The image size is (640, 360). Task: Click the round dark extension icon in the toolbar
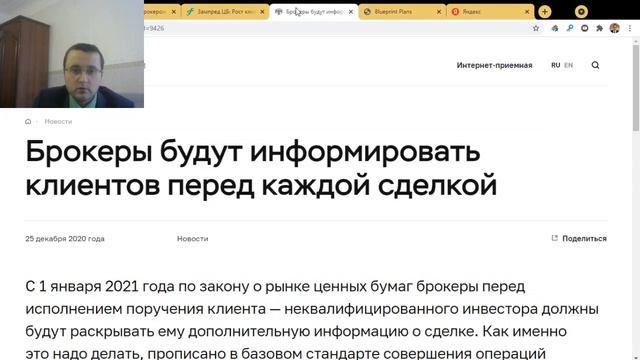[584, 28]
